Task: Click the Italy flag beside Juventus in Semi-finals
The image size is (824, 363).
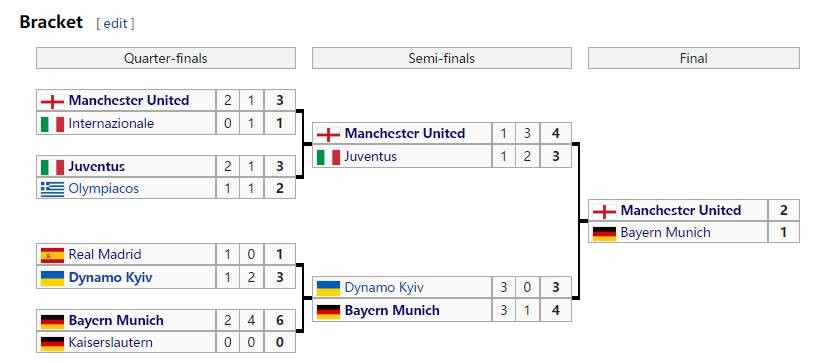Action: 328,157
